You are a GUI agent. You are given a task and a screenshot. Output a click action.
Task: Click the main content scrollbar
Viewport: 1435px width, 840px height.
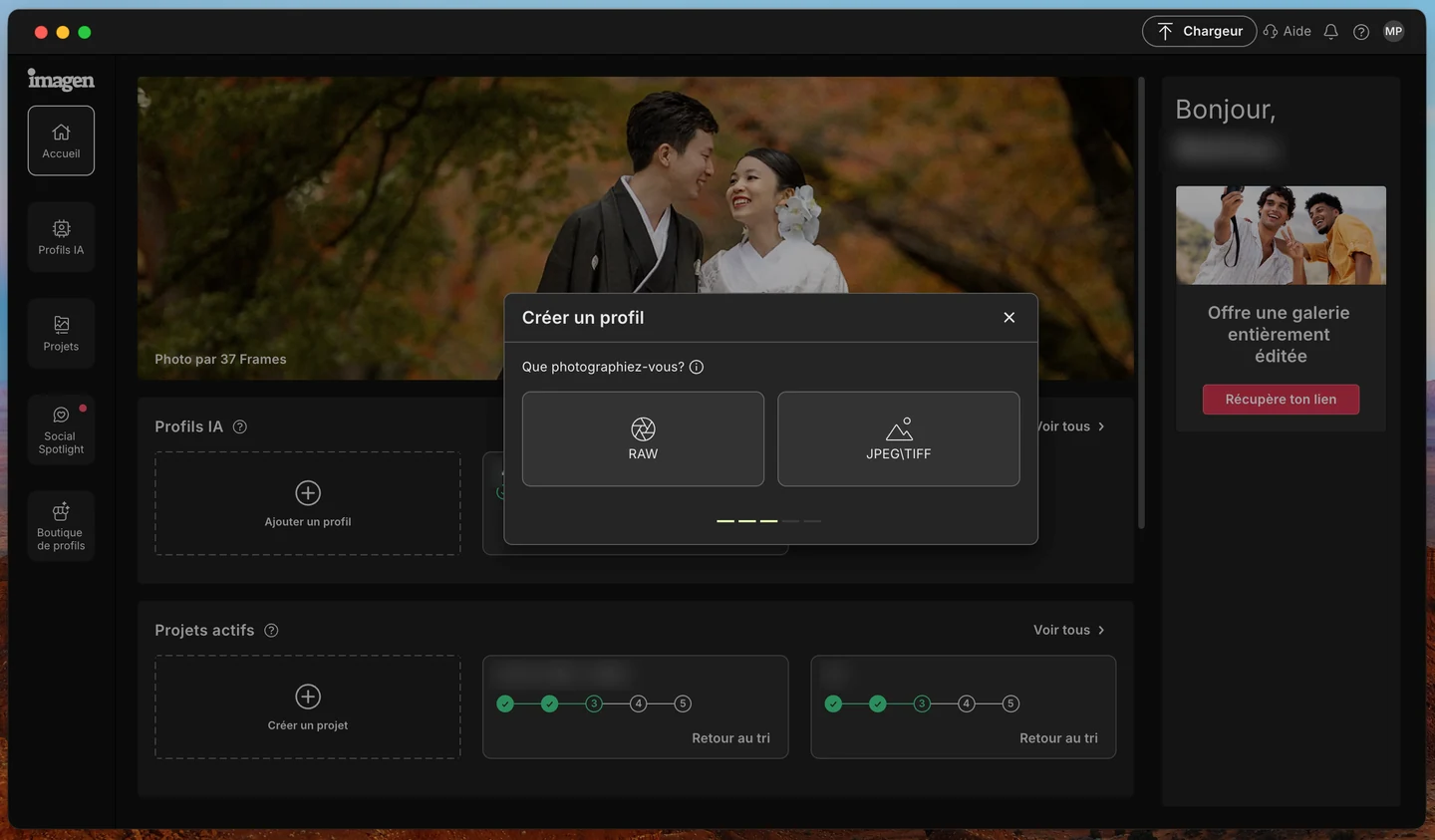(1141, 303)
